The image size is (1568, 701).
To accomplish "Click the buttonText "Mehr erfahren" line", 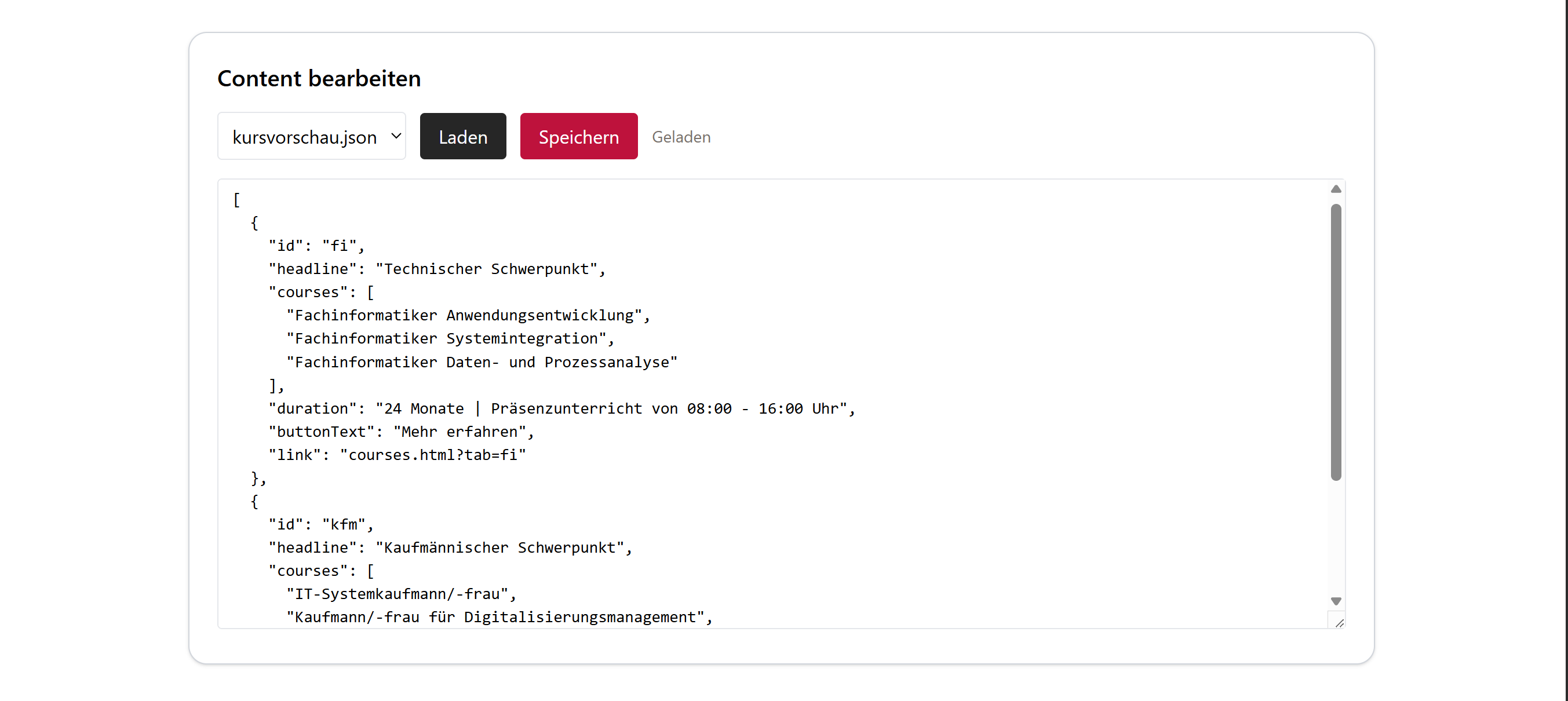I will pos(400,432).
